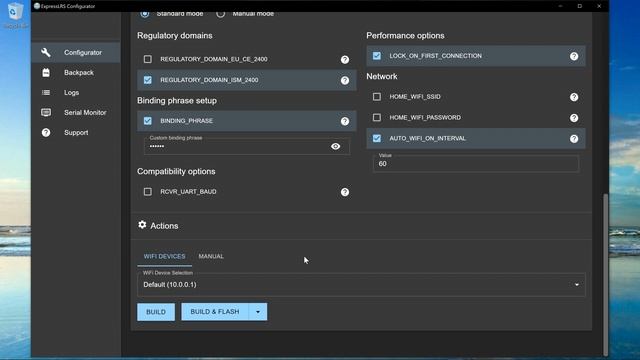Enable REGULATORY_DOMAIN_EU_CE_2400 checkbox

148,59
